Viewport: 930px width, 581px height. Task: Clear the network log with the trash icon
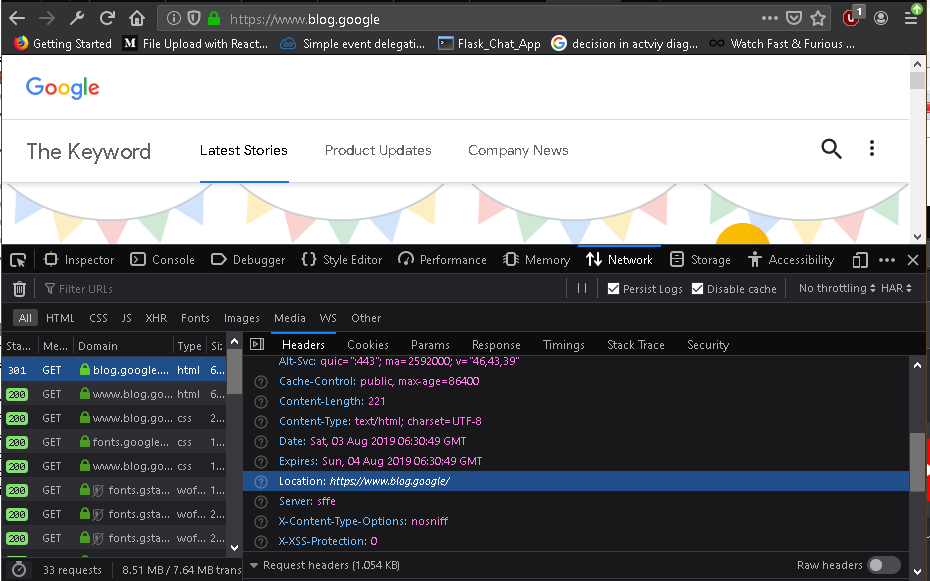click(20, 289)
